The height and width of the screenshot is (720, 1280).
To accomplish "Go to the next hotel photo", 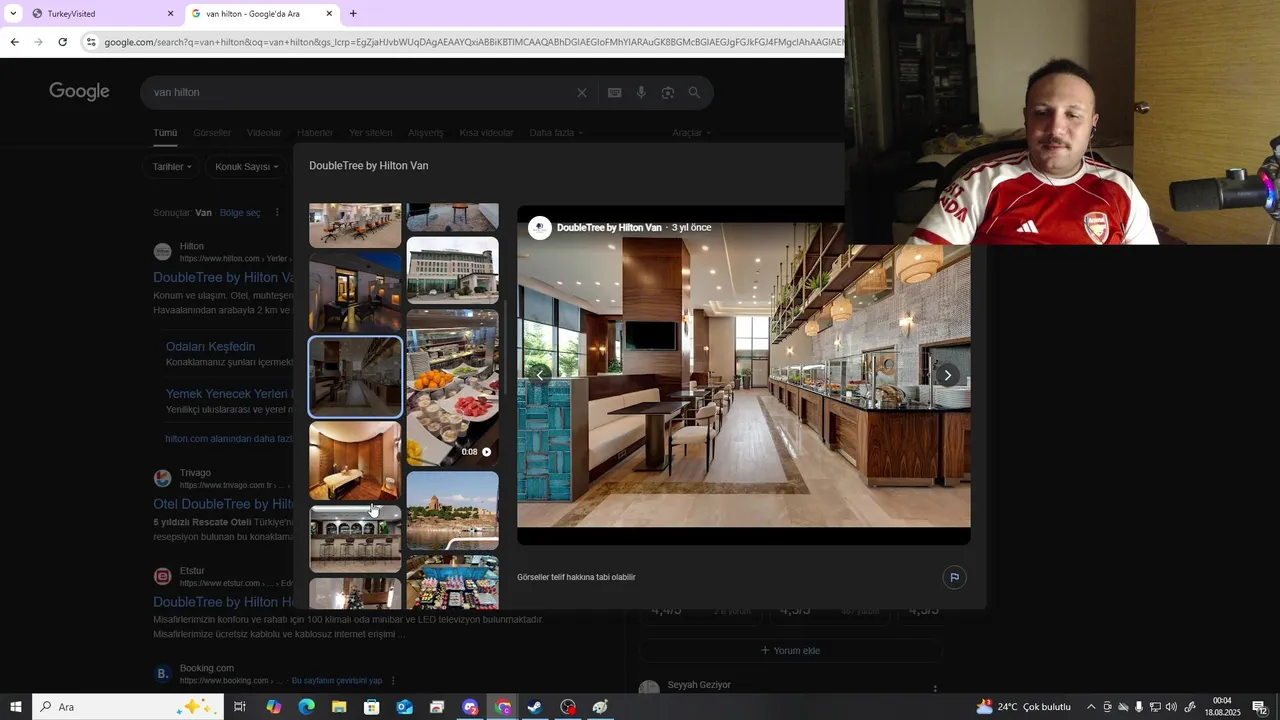I will pos(947,376).
